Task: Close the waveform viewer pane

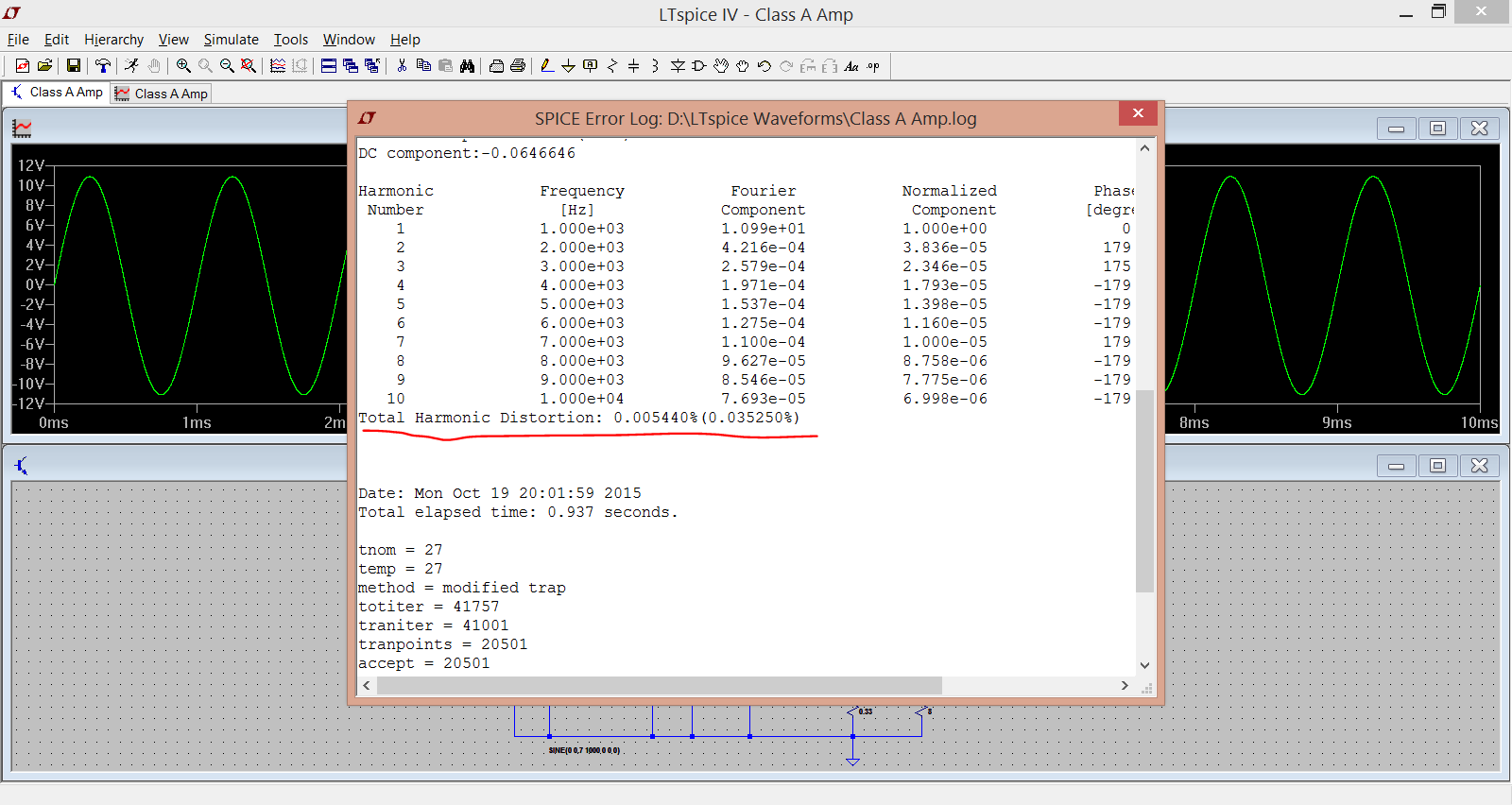Action: [1479, 128]
